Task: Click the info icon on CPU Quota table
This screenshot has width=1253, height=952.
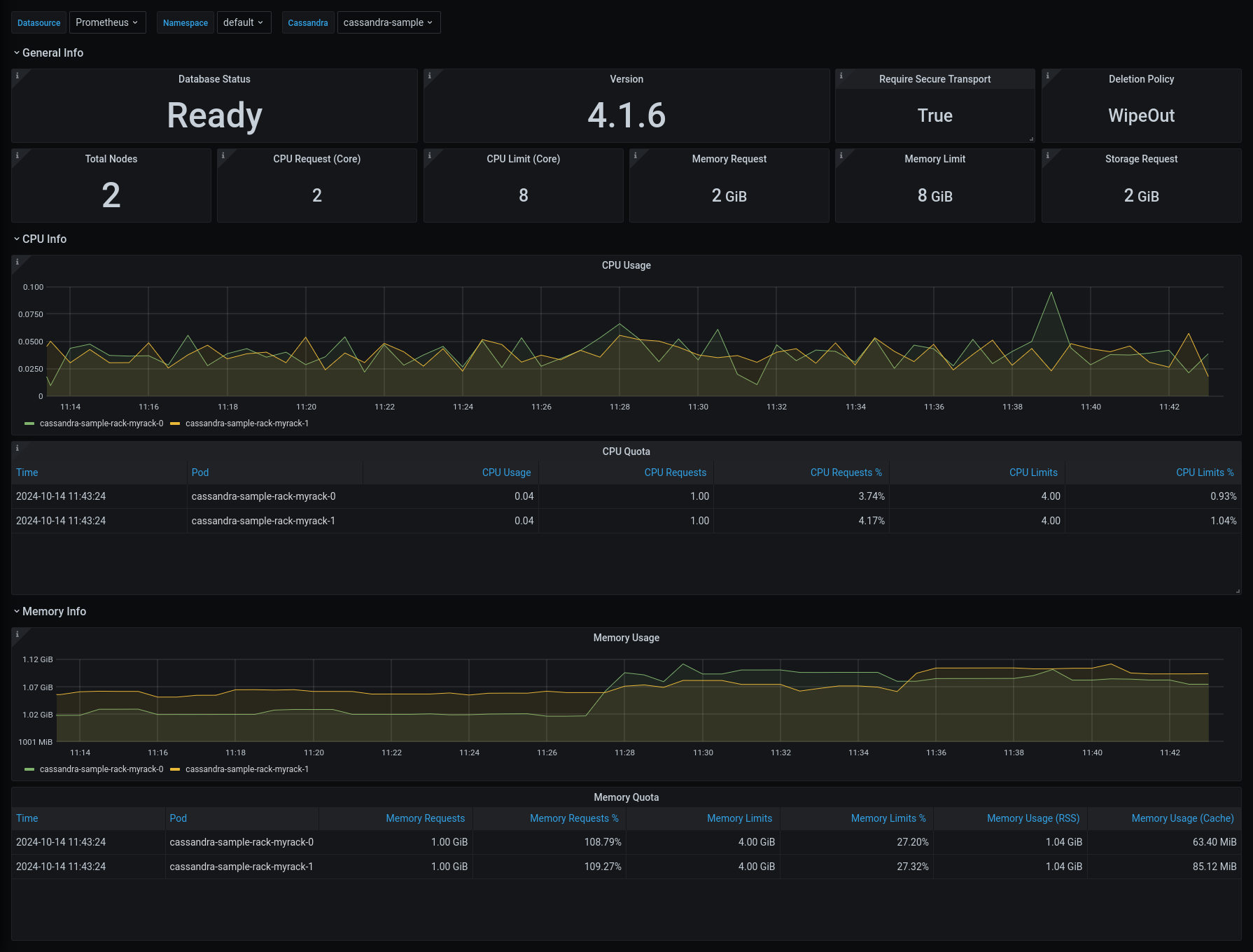Action: click(x=17, y=448)
